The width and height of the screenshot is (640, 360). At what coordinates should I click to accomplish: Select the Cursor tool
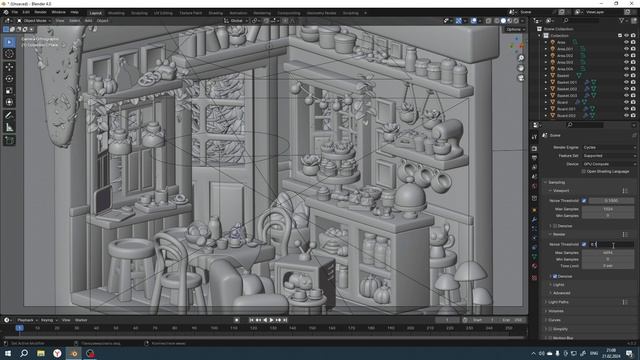9,54
